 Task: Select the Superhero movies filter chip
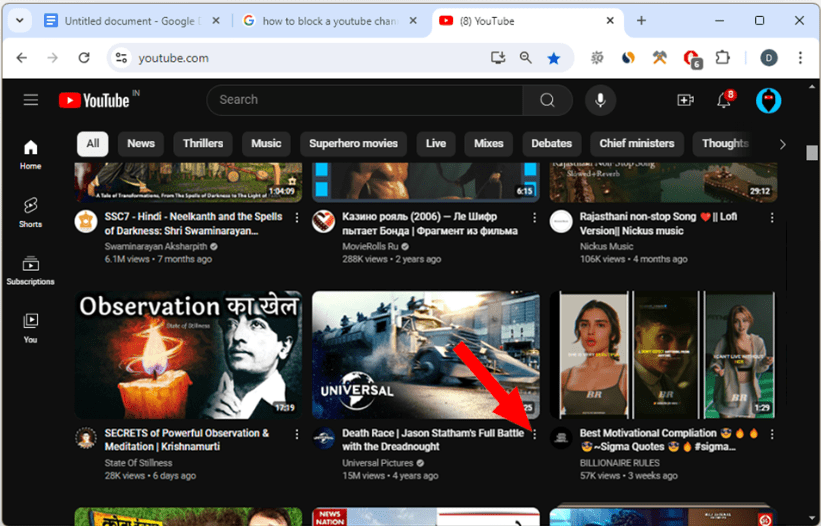pos(353,144)
